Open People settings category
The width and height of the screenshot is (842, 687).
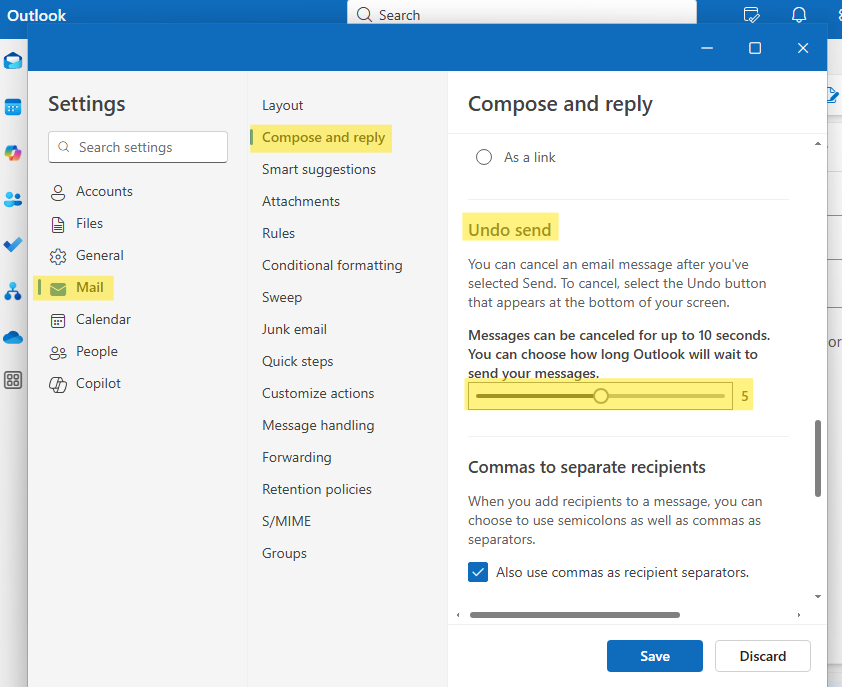[83, 351]
